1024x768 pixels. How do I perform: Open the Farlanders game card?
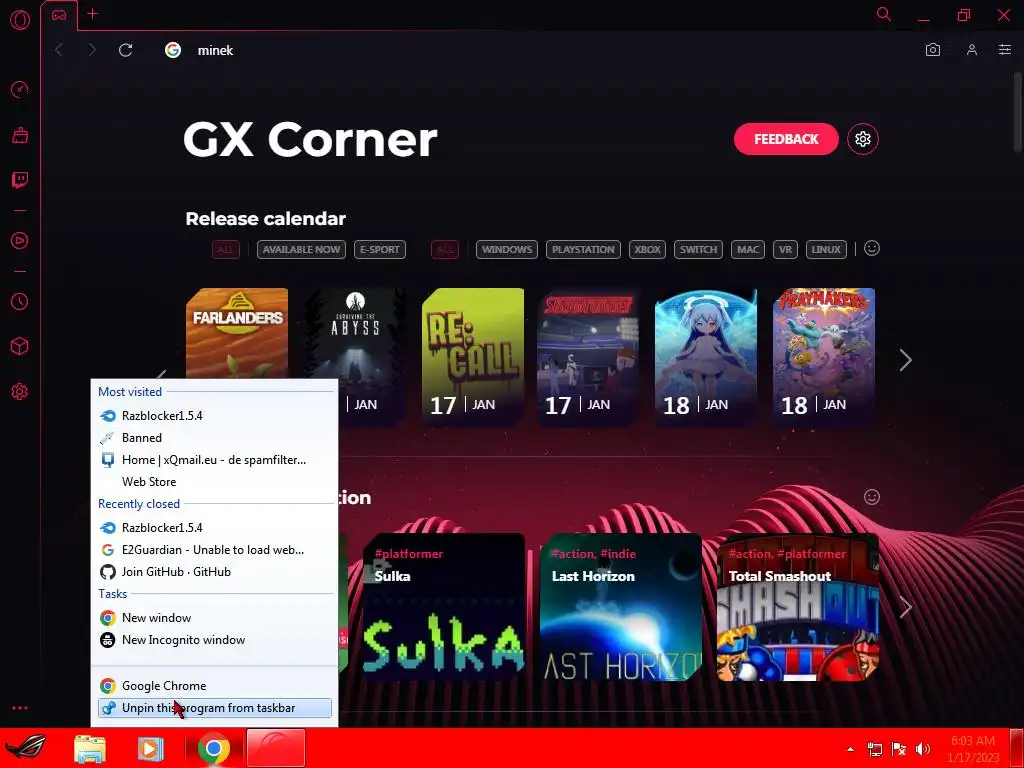(237, 334)
